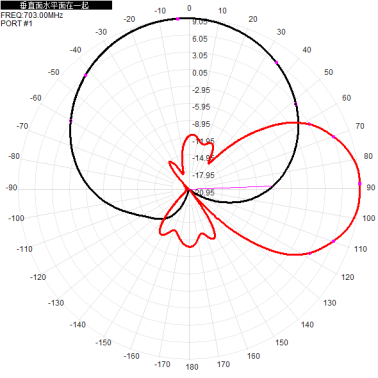Select the positive '40' angle label
Viewport: 378px width, 378px height.
pyautogui.click(x=307, y=50)
